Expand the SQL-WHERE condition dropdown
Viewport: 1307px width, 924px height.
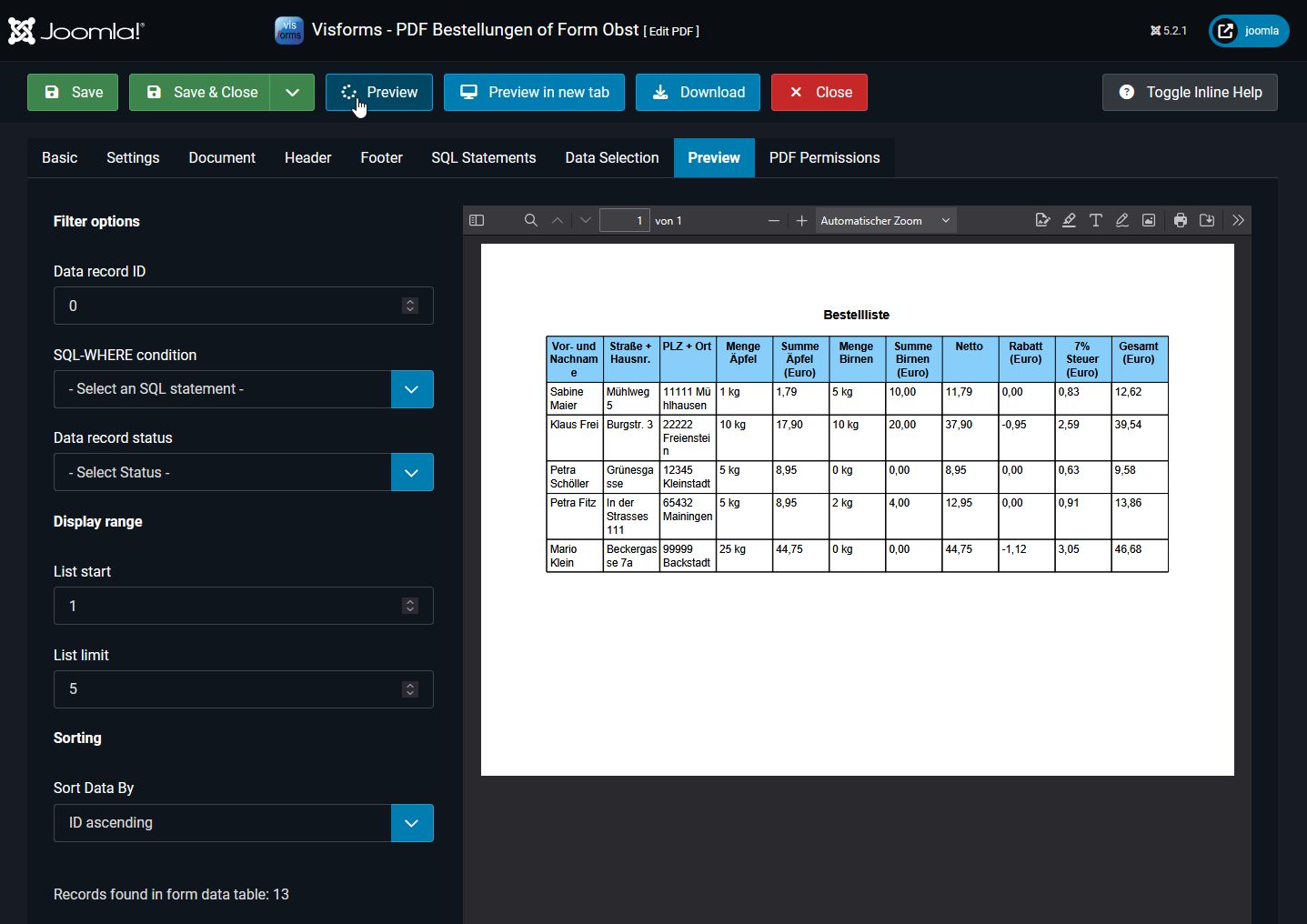412,389
